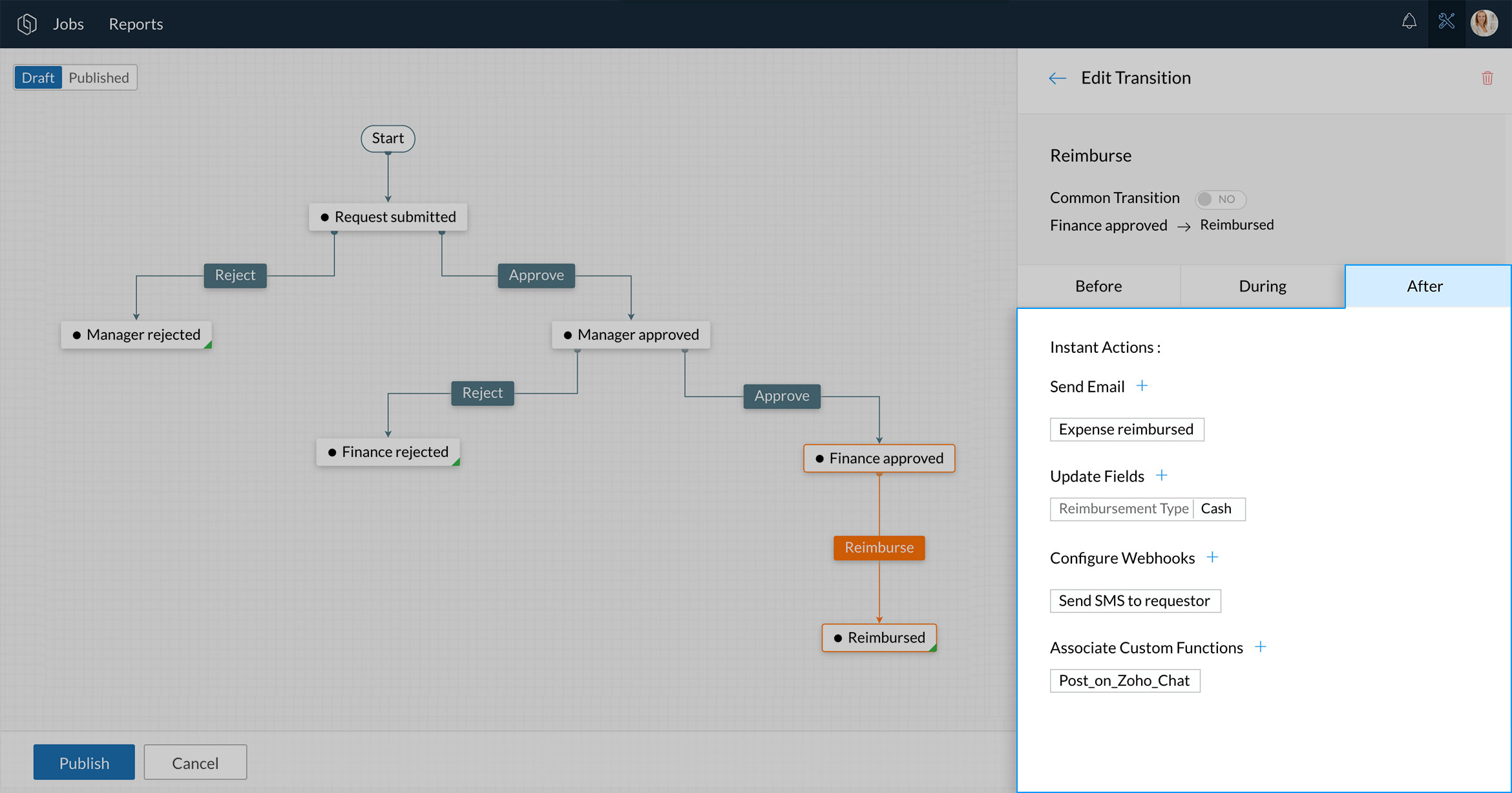Screen dimensions: 1512x793
Task: Open the Expense reimbursed email action
Action: tap(1127, 429)
